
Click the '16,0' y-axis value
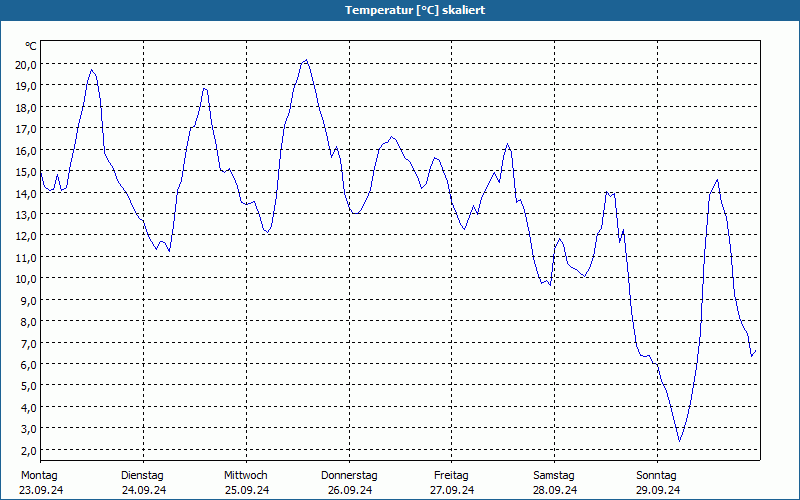pos(26,150)
